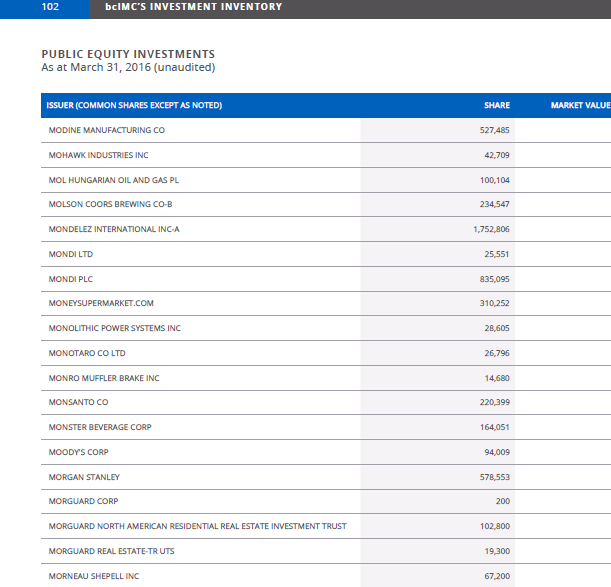
Task: Click share value 164,051
Action: tap(494, 427)
